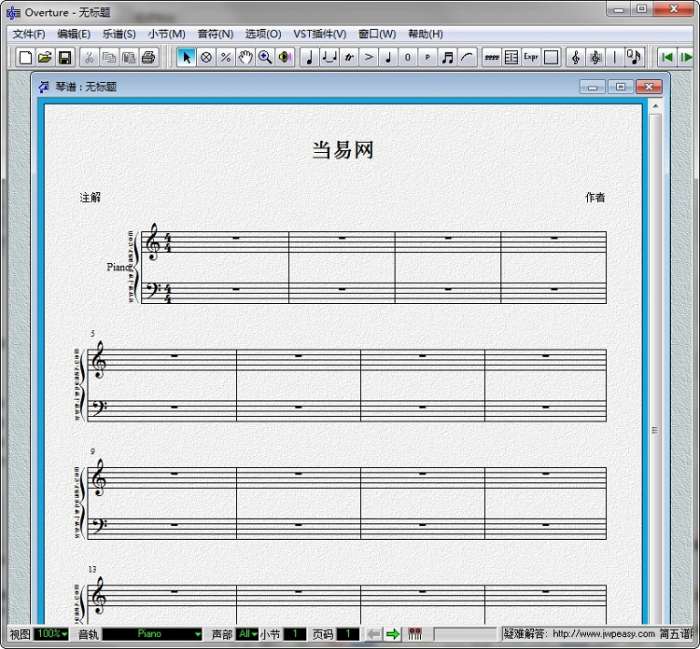Open the Expr expressions palette
This screenshot has height=649, width=700.
point(531,58)
